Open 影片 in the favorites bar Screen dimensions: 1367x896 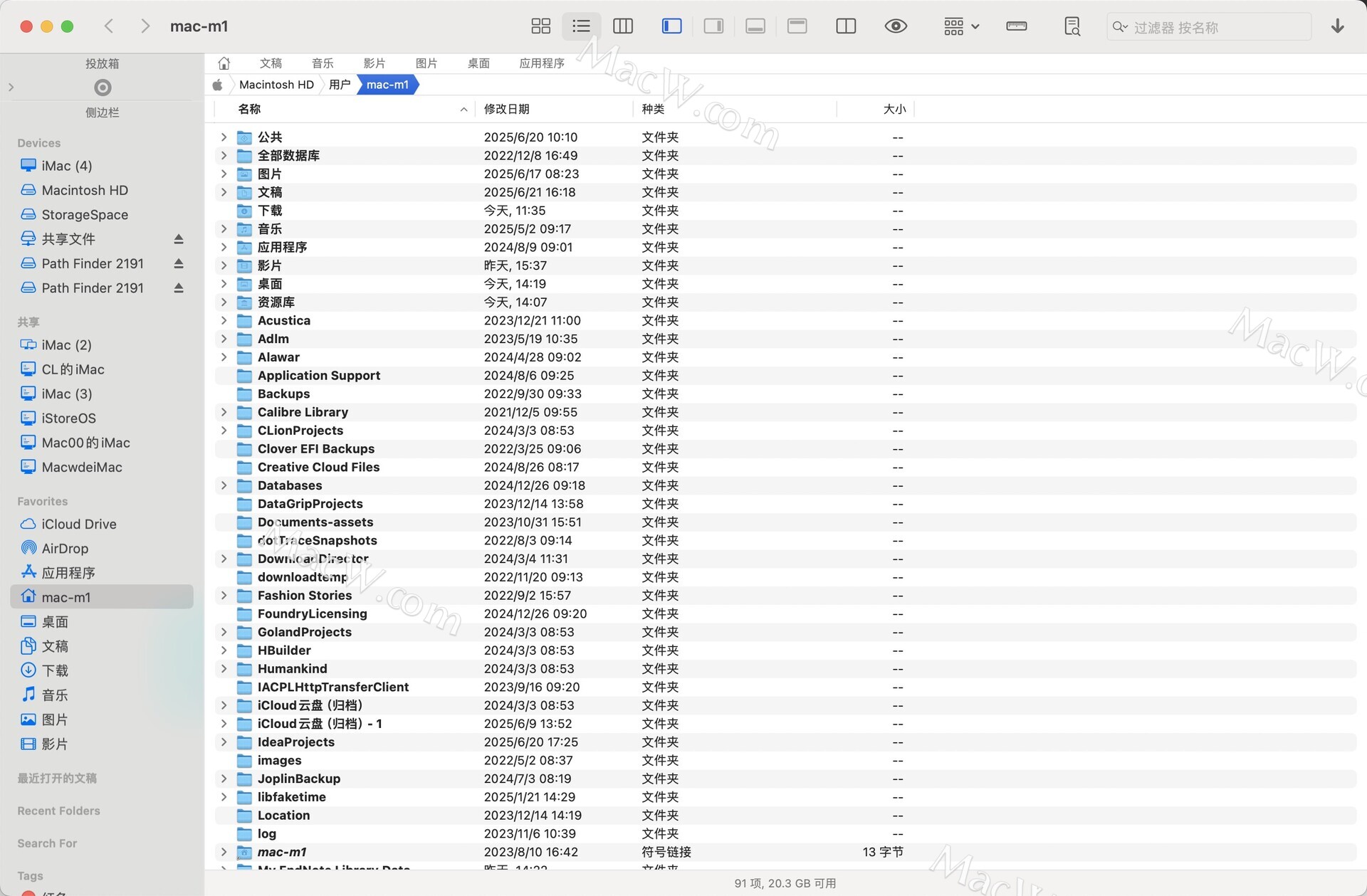375,63
